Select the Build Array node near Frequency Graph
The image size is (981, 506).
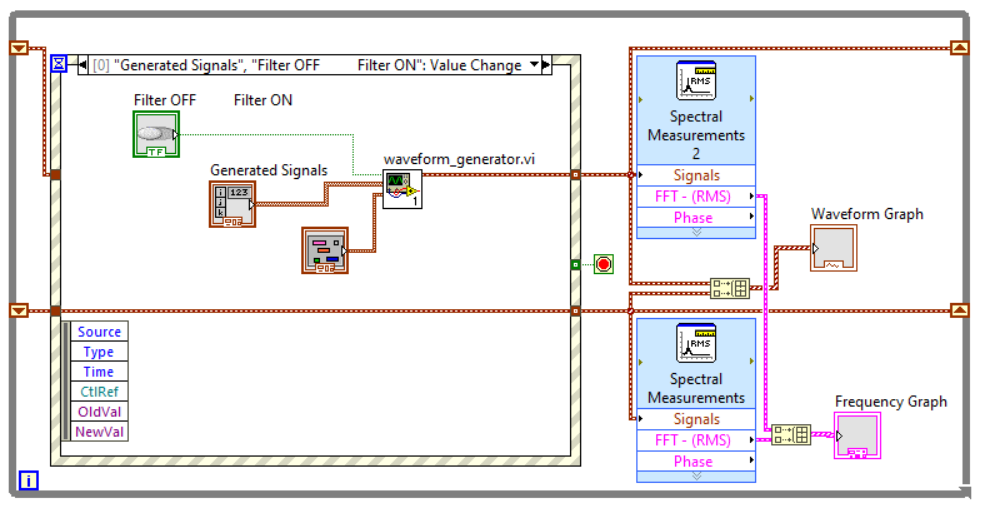(790, 435)
